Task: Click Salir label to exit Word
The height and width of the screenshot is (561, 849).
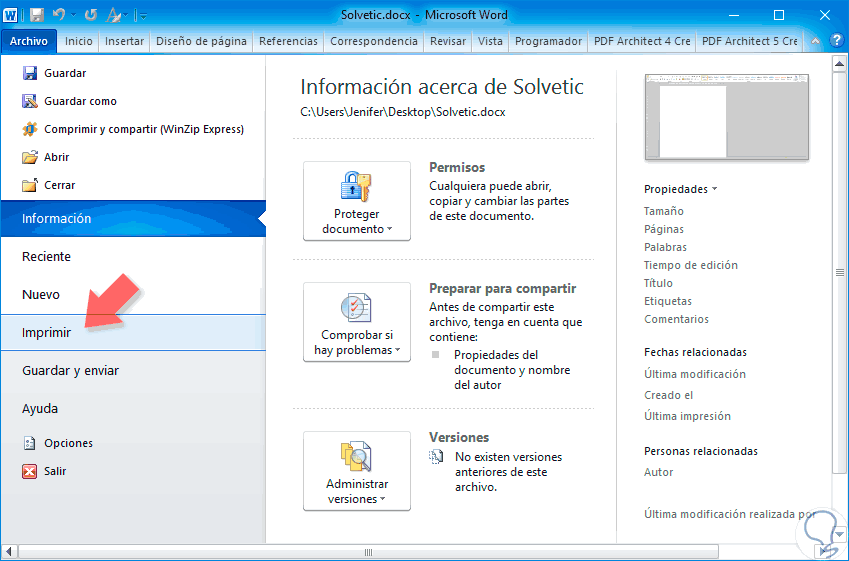Action: tap(55, 471)
